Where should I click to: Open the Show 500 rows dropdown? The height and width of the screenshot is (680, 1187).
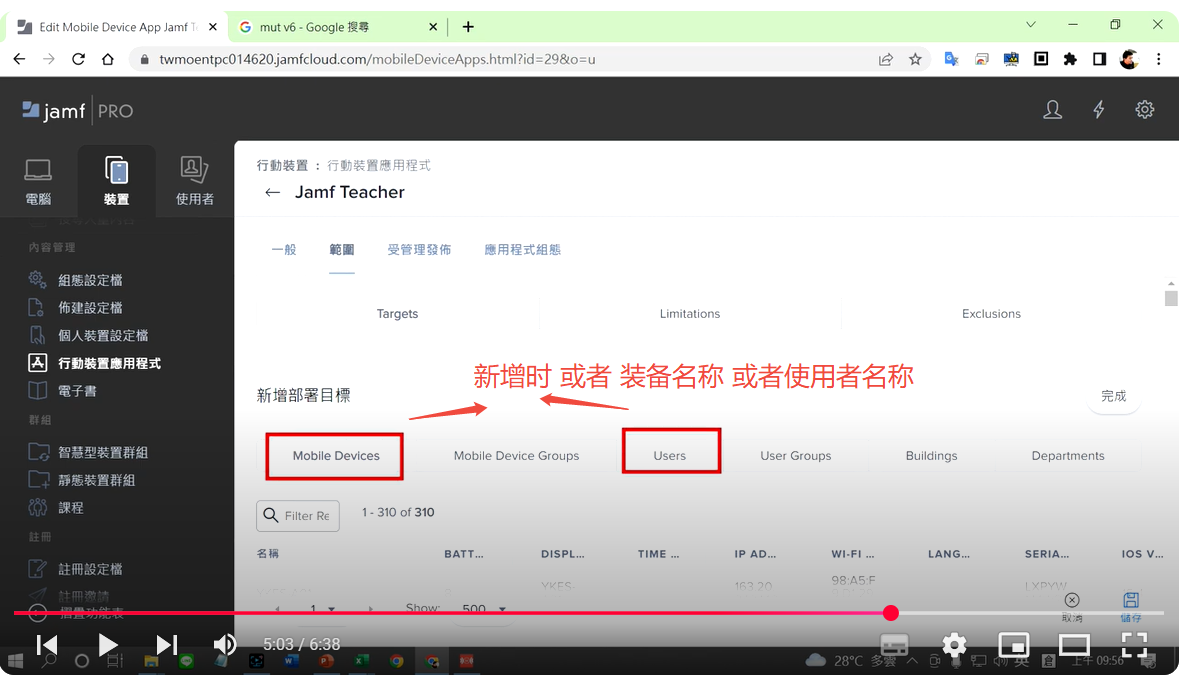(x=484, y=608)
